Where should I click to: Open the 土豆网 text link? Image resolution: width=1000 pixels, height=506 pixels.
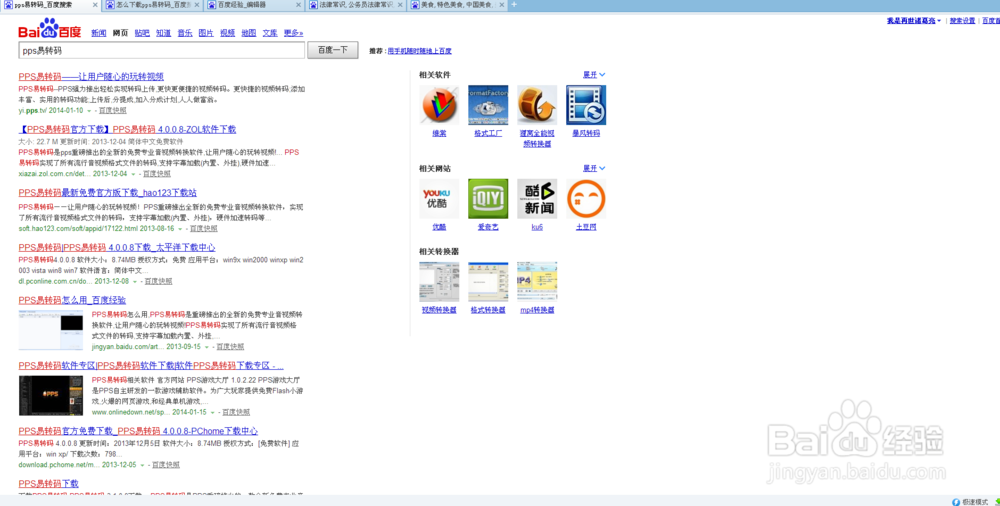[x=586, y=227]
